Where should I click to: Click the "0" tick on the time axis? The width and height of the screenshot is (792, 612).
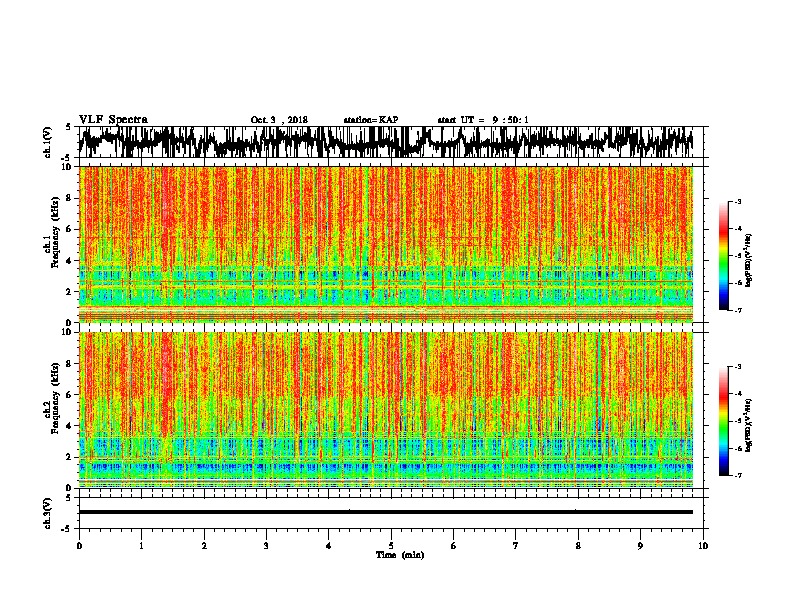click(79, 546)
